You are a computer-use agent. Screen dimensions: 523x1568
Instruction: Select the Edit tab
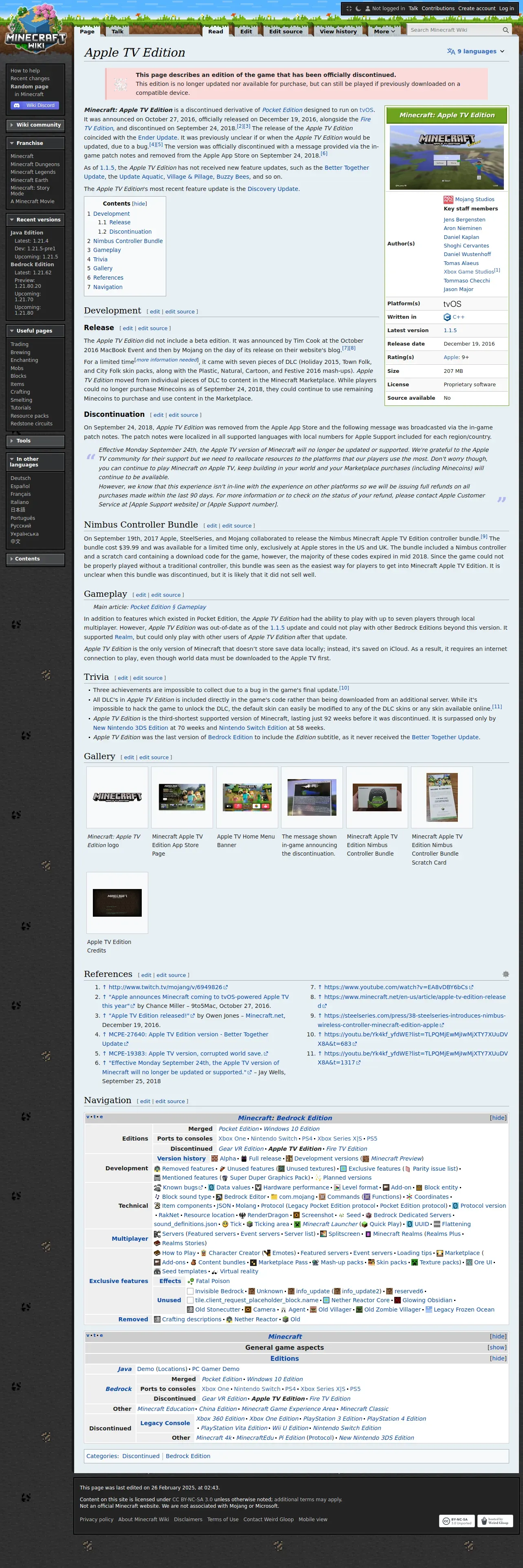(246, 32)
